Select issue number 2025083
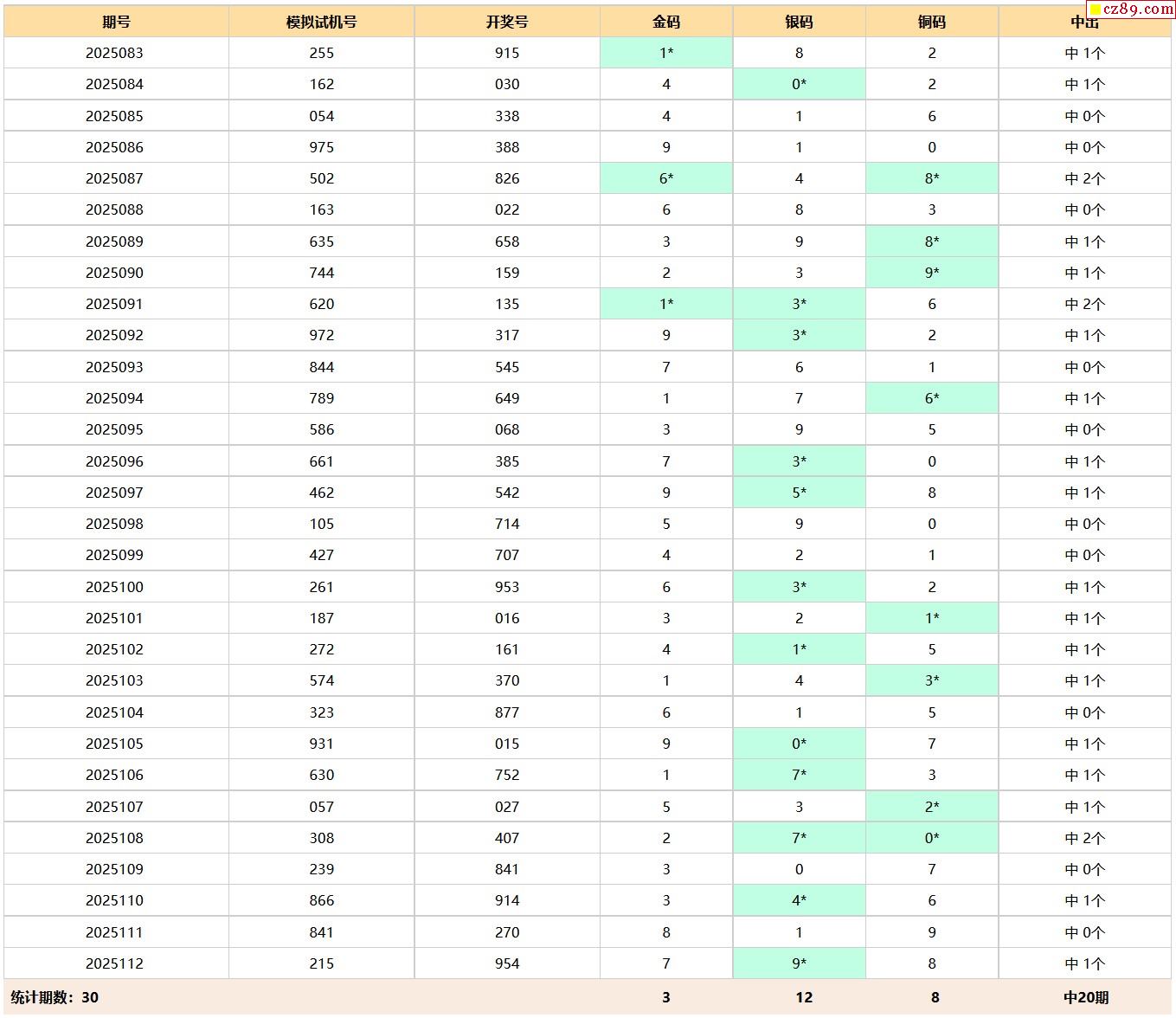 (114, 53)
